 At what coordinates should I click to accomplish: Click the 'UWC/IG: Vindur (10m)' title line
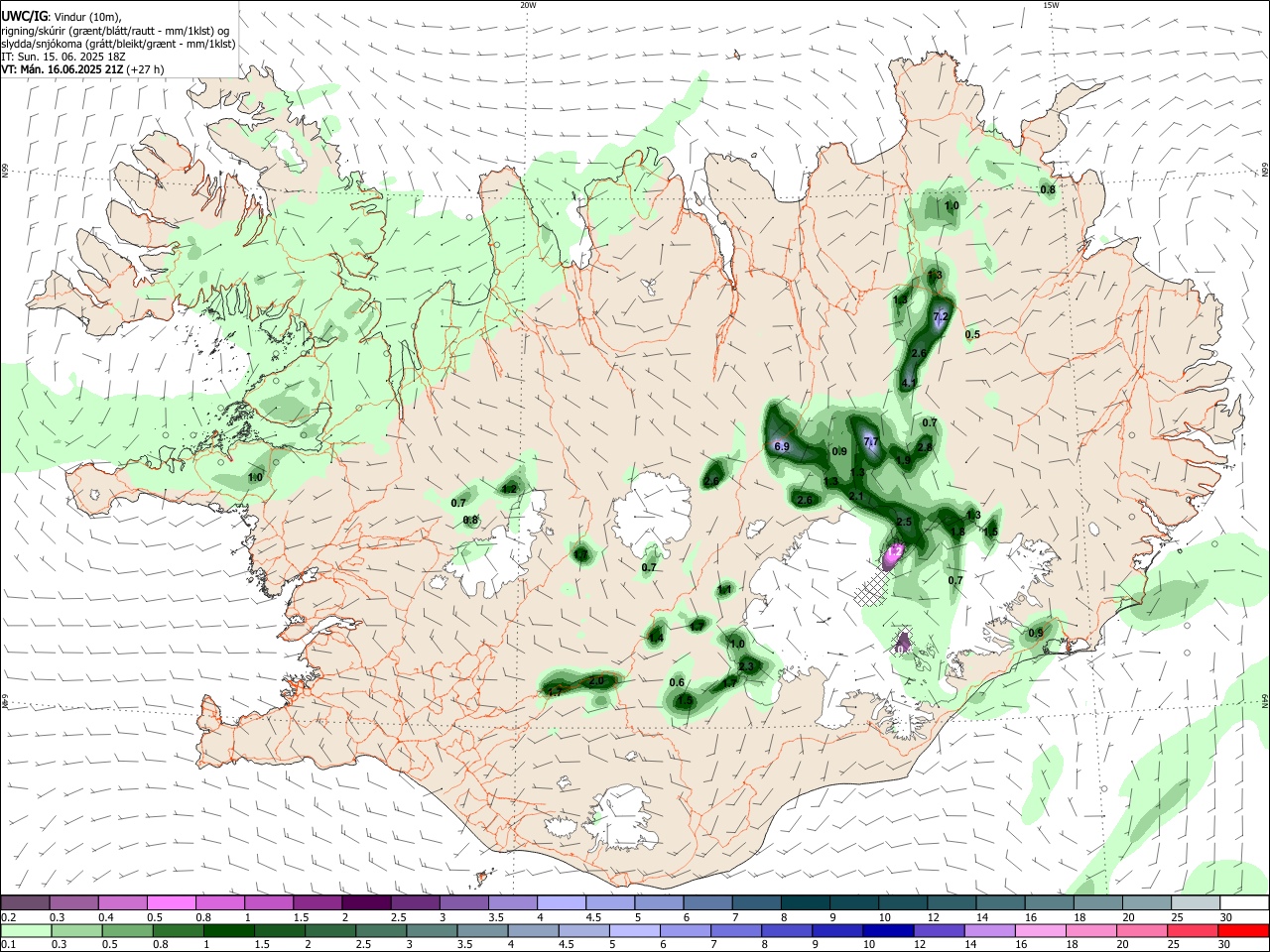(62, 16)
